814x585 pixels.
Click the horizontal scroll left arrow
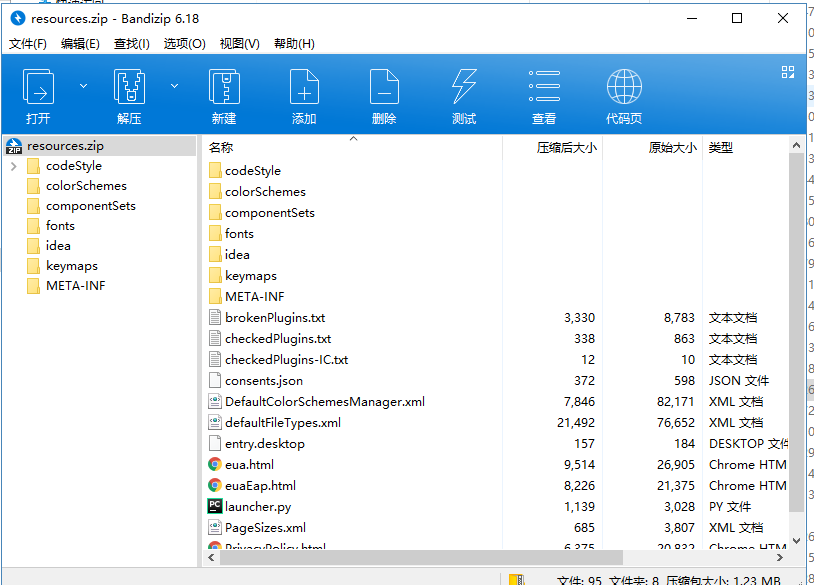pyautogui.click(x=211, y=558)
